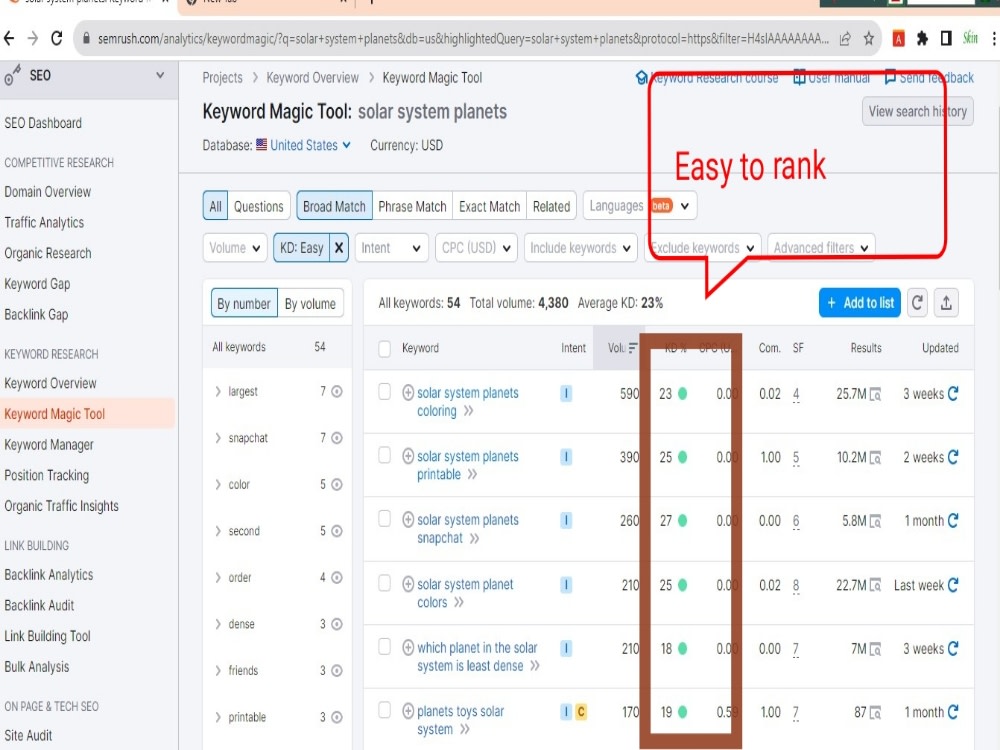
Task: Remove the KD: Easy filter
Action: pyautogui.click(x=339, y=248)
